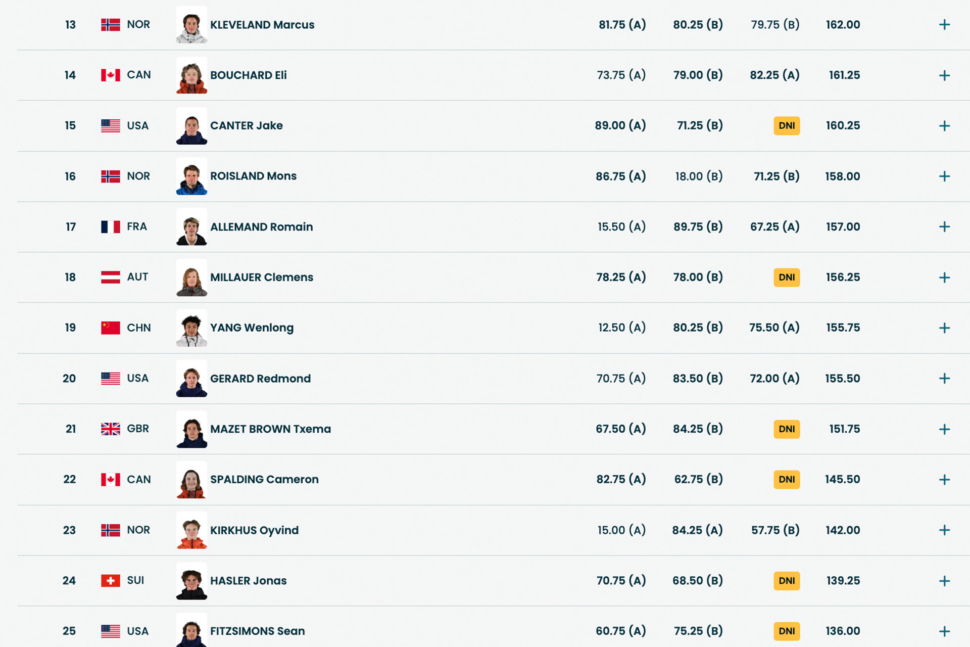Click the Great Britain flag icon
970x647 pixels.
[x=110, y=429]
